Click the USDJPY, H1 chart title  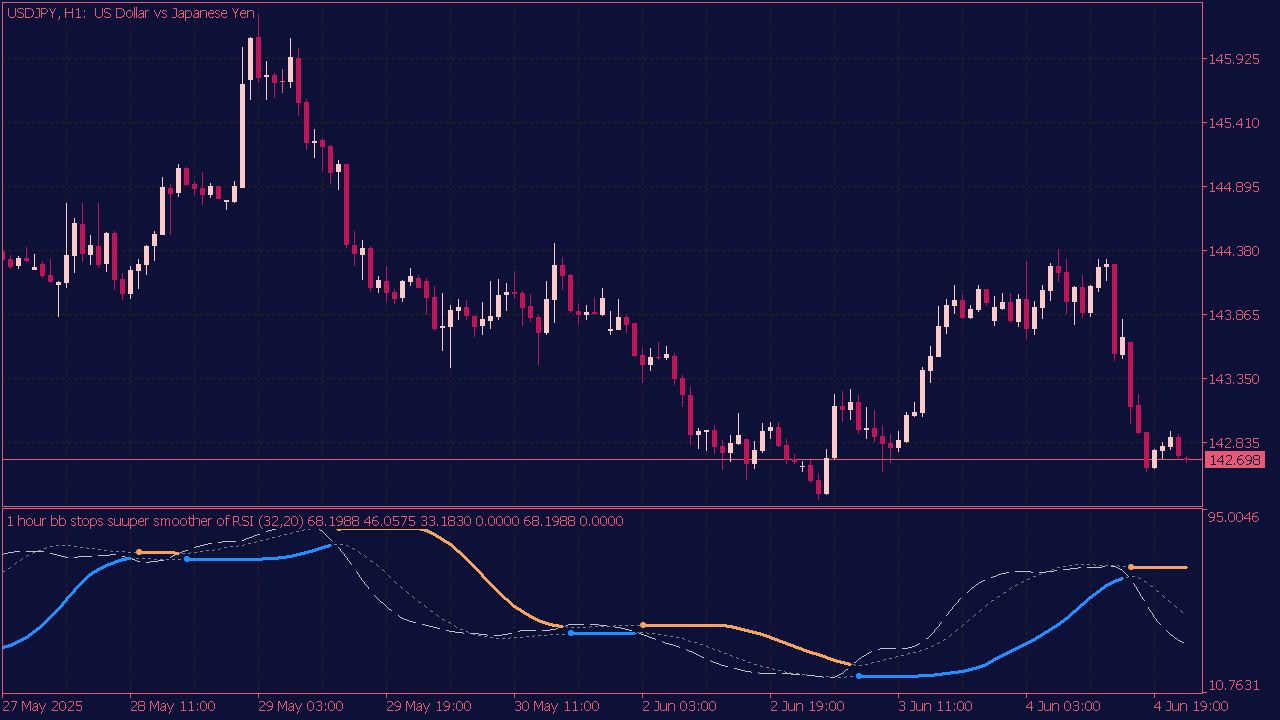130,13
